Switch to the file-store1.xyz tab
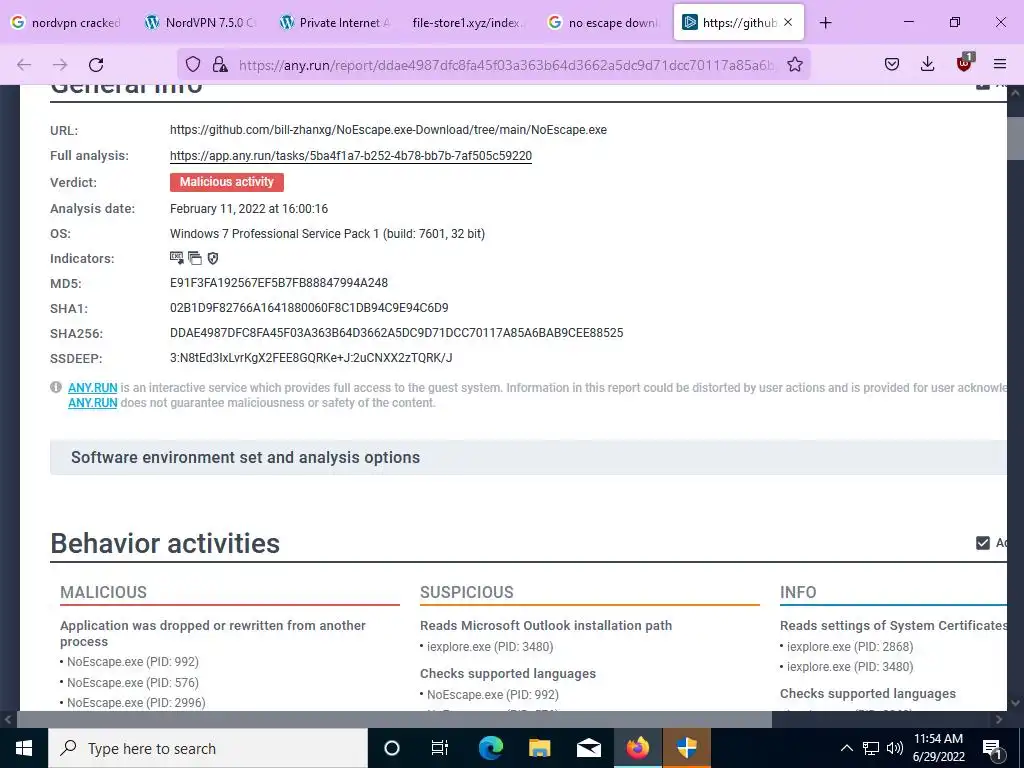The image size is (1024, 768). tap(468, 23)
